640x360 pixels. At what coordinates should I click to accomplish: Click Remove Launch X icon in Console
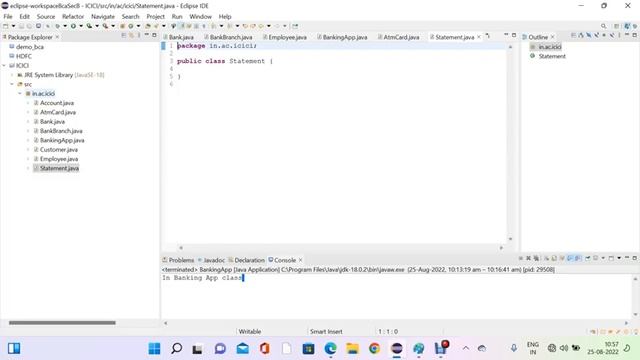(x=528, y=258)
